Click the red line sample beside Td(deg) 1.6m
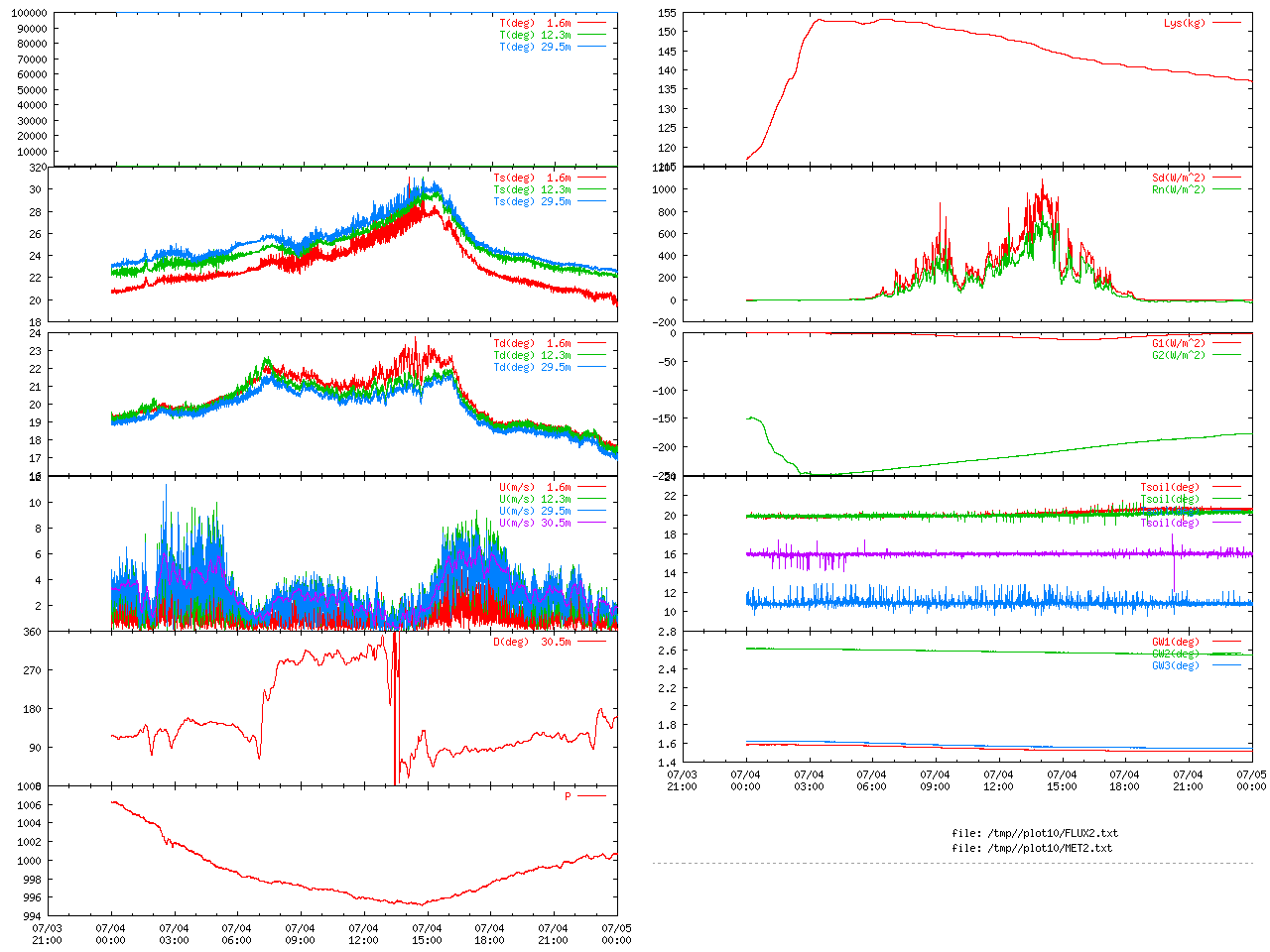1270x952 pixels. coord(591,344)
